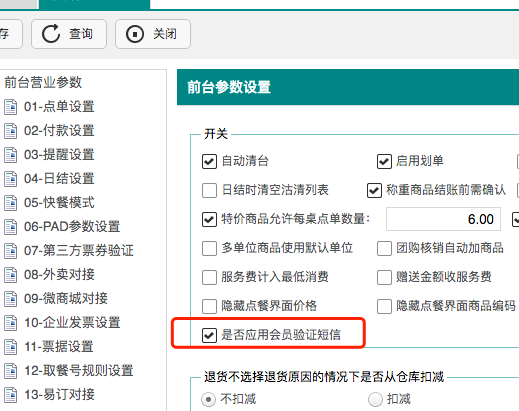
Task: Click document icon beside 06-PAD参数设置
Action: tap(11, 227)
